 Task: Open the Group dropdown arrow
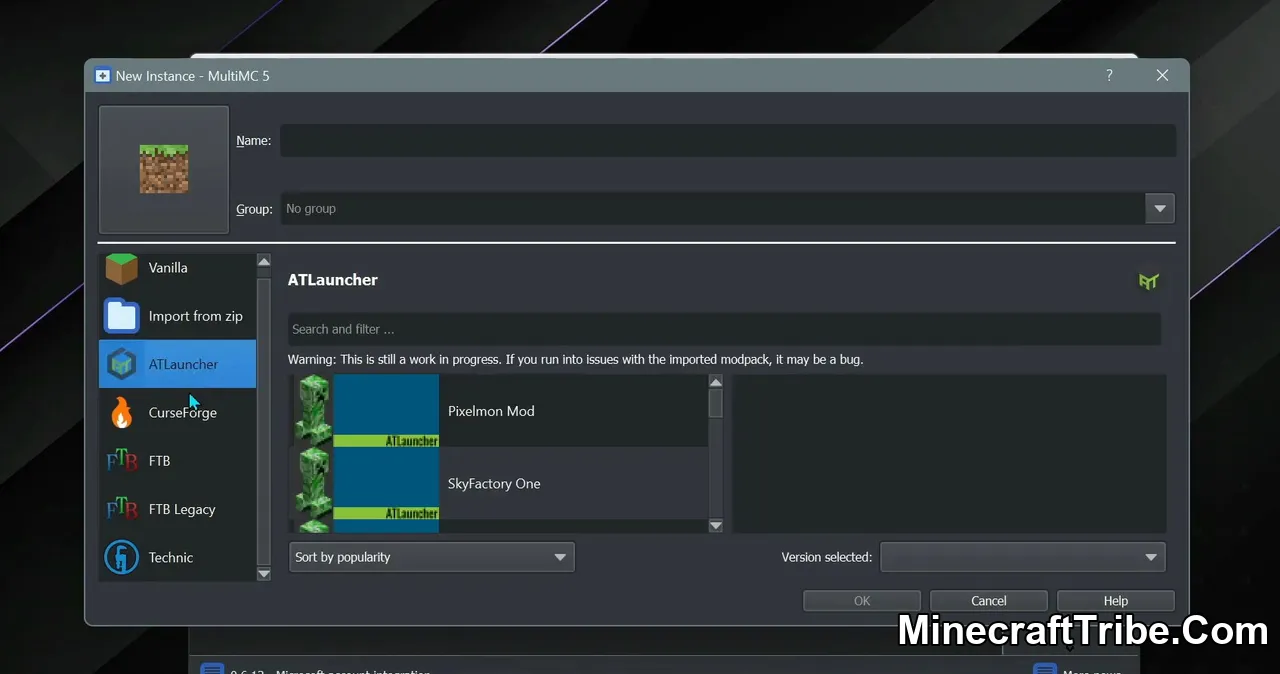coord(1160,209)
